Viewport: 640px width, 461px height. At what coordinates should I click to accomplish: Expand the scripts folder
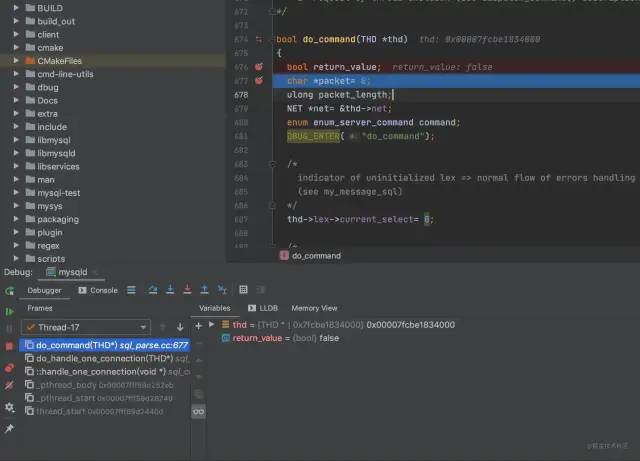[16, 258]
